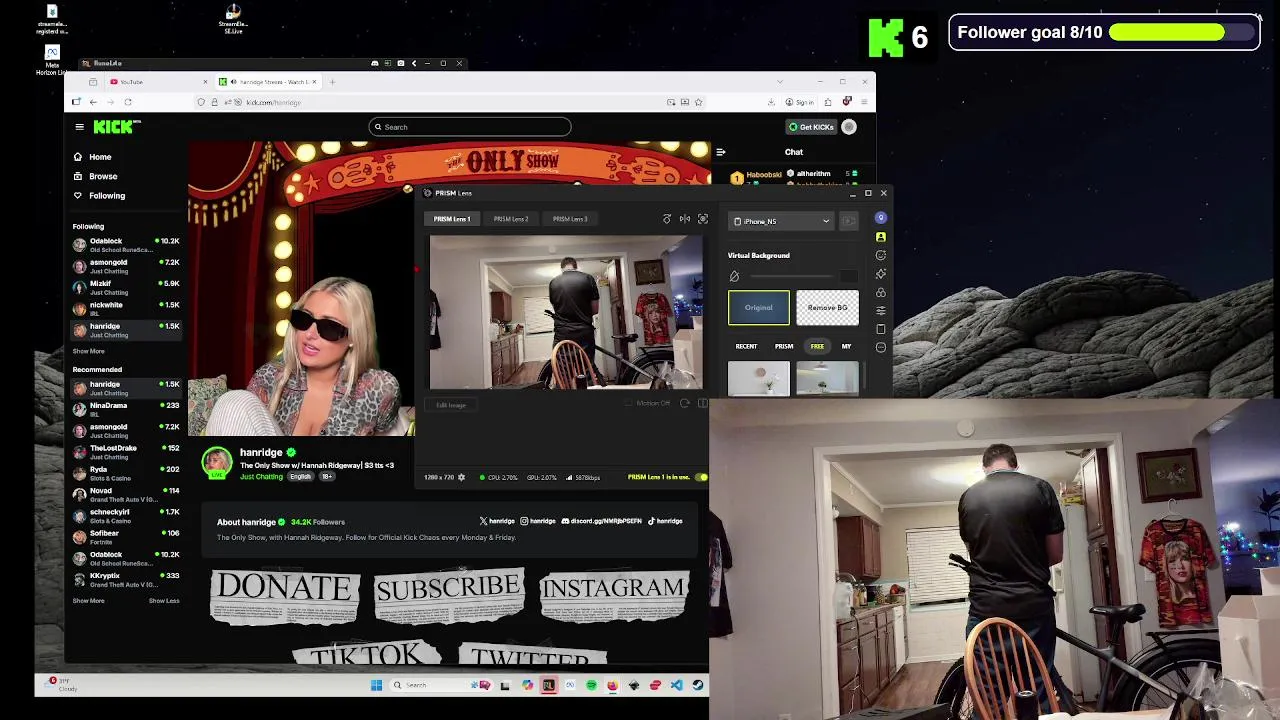Toggle the PRISM Lens 1 in use switch
The image size is (1280, 720).
click(701, 478)
